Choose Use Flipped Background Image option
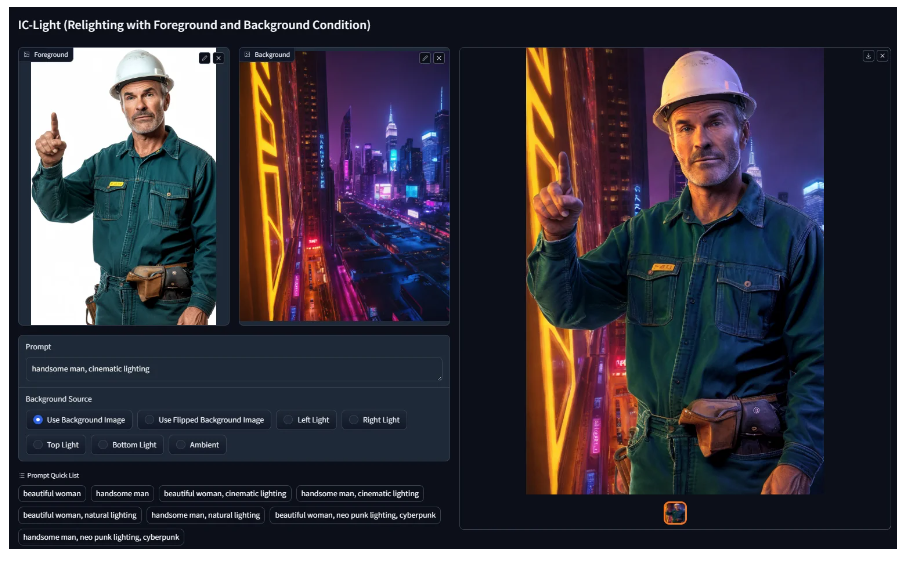Image resolution: width=911 pixels, height=561 pixels. point(150,420)
